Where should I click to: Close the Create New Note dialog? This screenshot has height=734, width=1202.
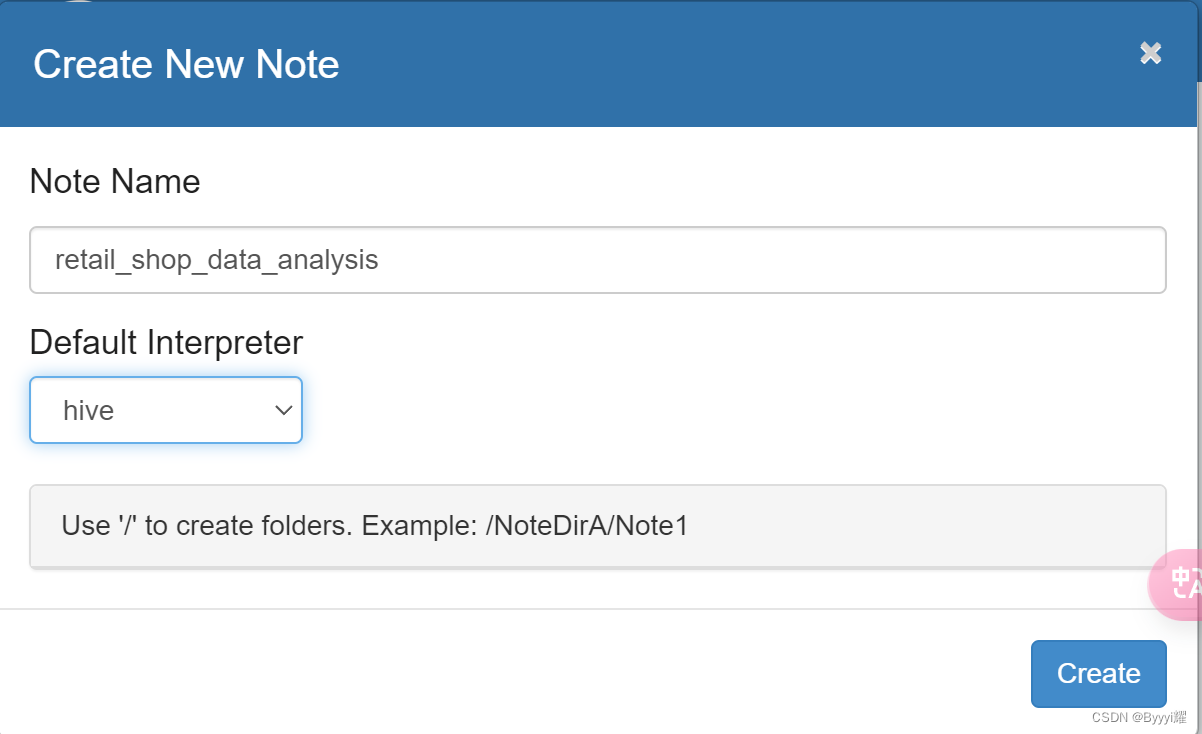tap(1150, 53)
